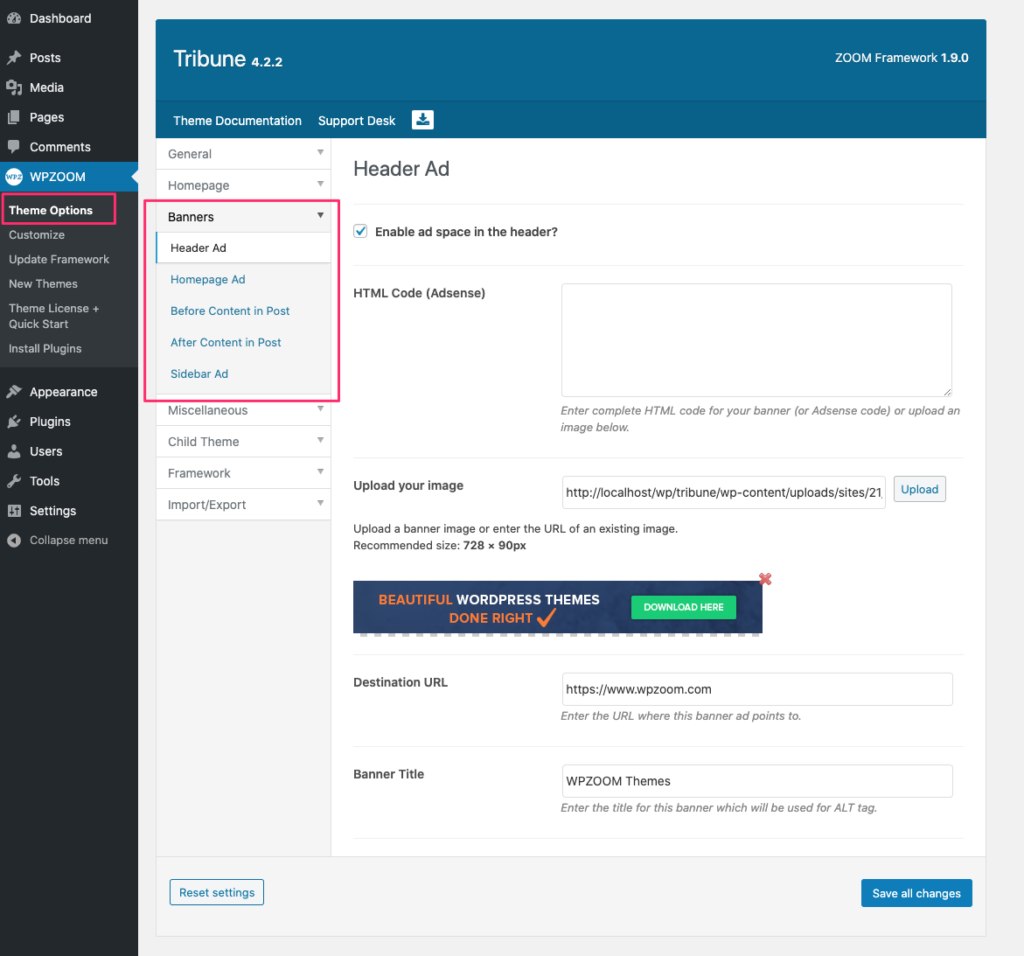Screen dimensions: 1024x956
Task: Click the Collapse menu arrow icon
Action: point(14,540)
